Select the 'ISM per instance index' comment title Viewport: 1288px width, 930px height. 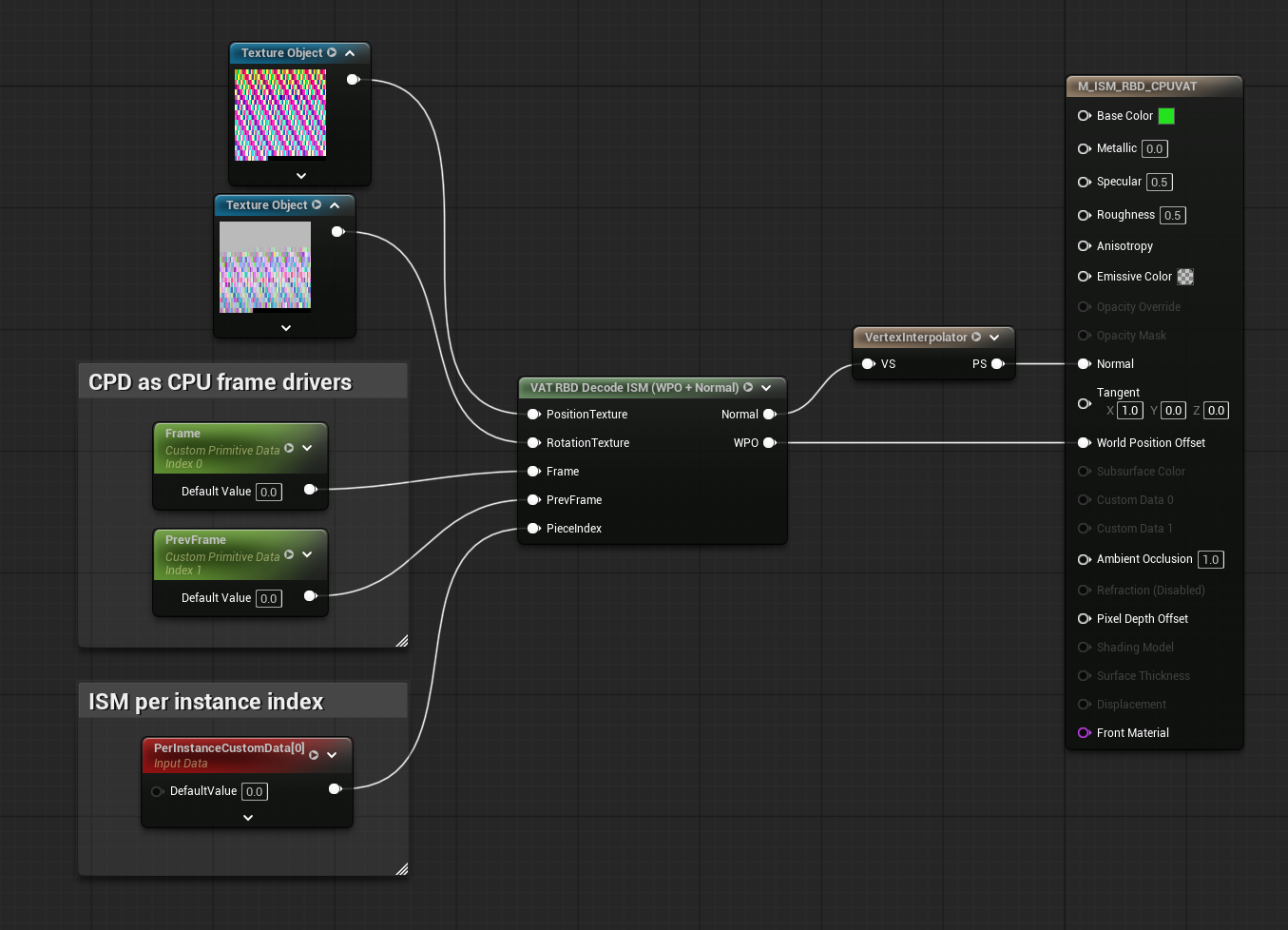pyautogui.click(x=206, y=702)
